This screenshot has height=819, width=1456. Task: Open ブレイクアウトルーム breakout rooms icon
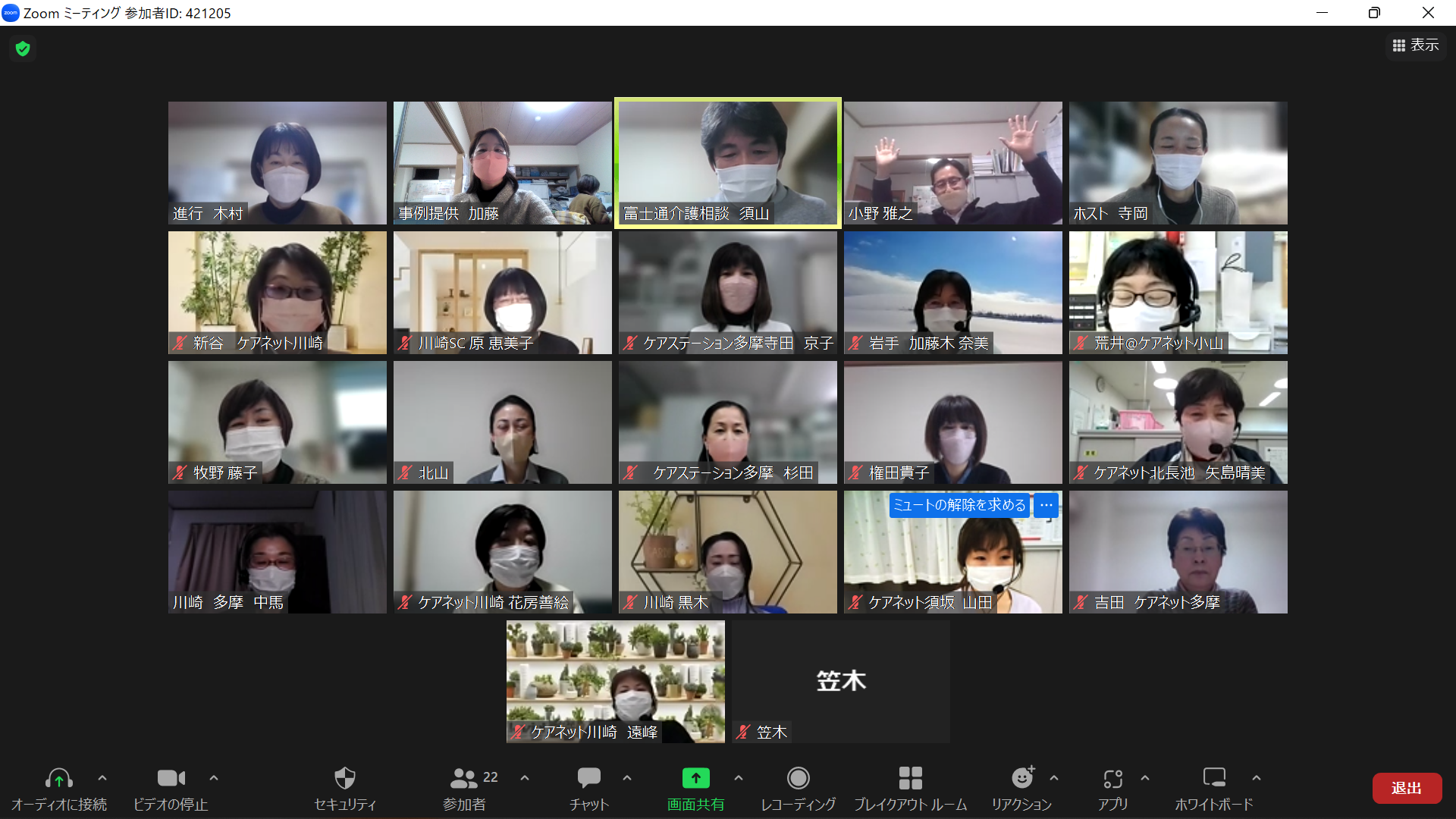pos(911,778)
